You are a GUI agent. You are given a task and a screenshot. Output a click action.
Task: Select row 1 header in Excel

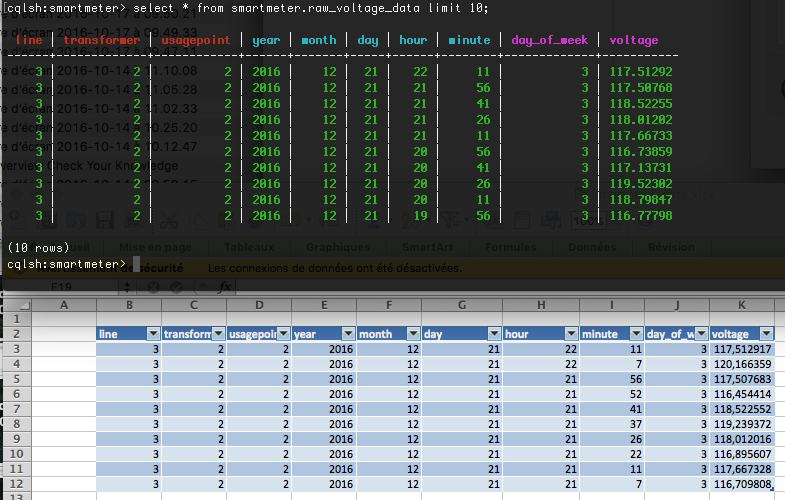17,319
